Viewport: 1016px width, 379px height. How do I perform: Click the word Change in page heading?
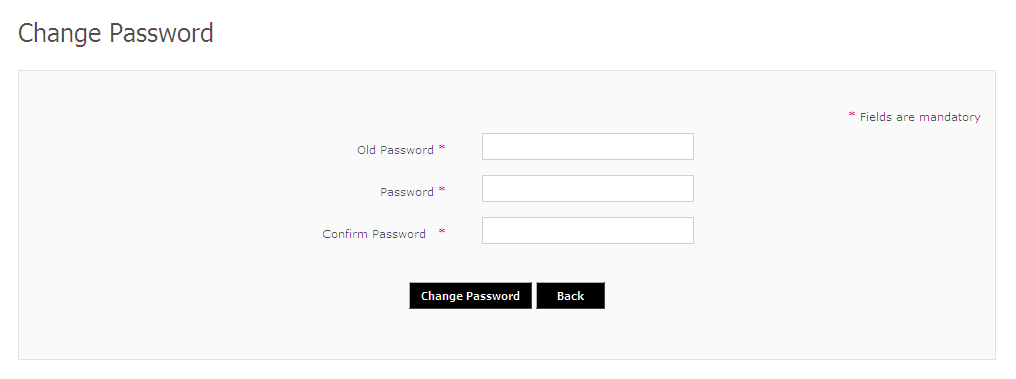tap(60, 34)
